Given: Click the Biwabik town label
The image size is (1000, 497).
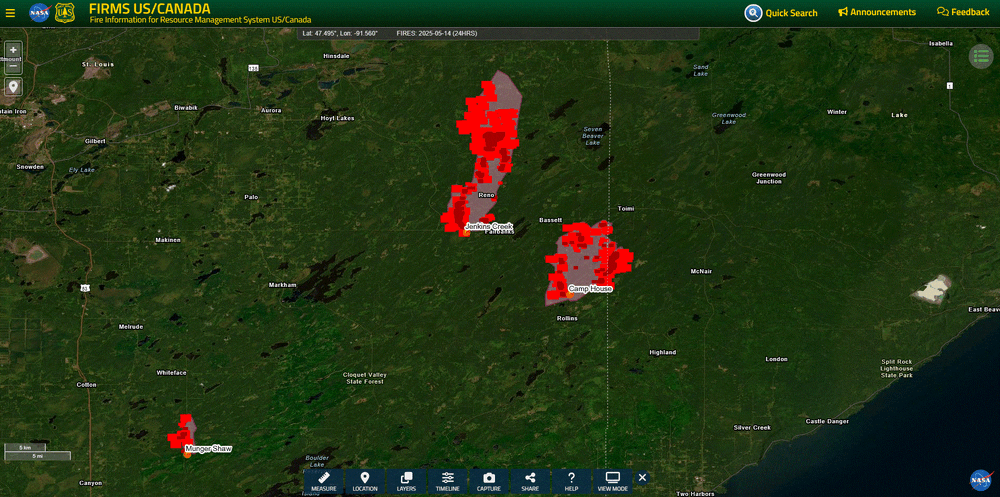Looking at the screenshot, I should tap(186, 108).
